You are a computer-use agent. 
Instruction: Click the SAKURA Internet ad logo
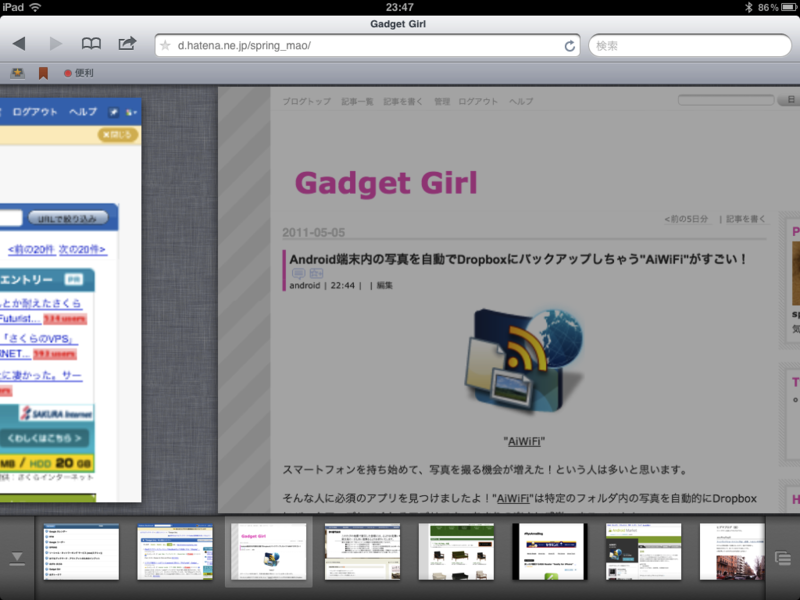[x=56, y=413]
